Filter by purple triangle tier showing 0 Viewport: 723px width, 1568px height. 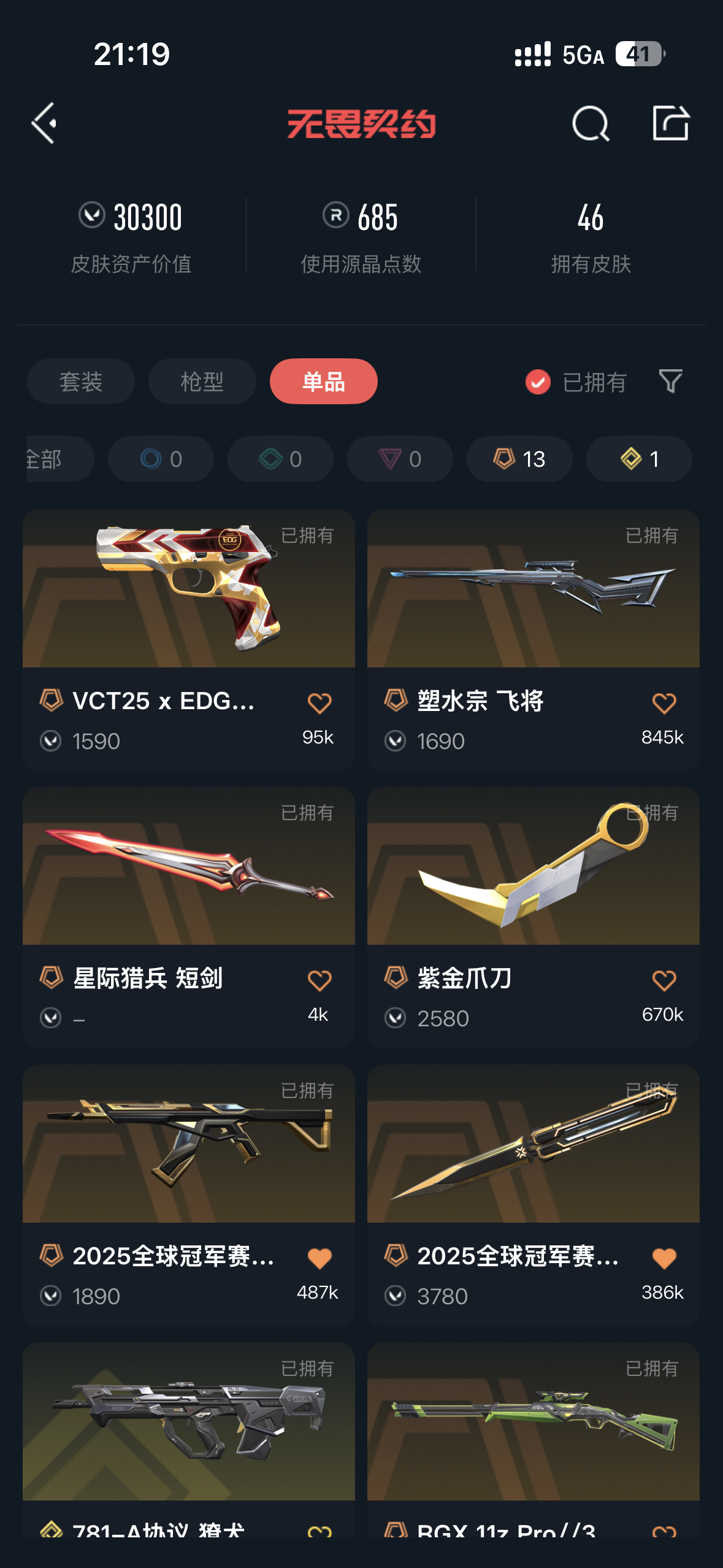pyautogui.click(x=400, y=459)
